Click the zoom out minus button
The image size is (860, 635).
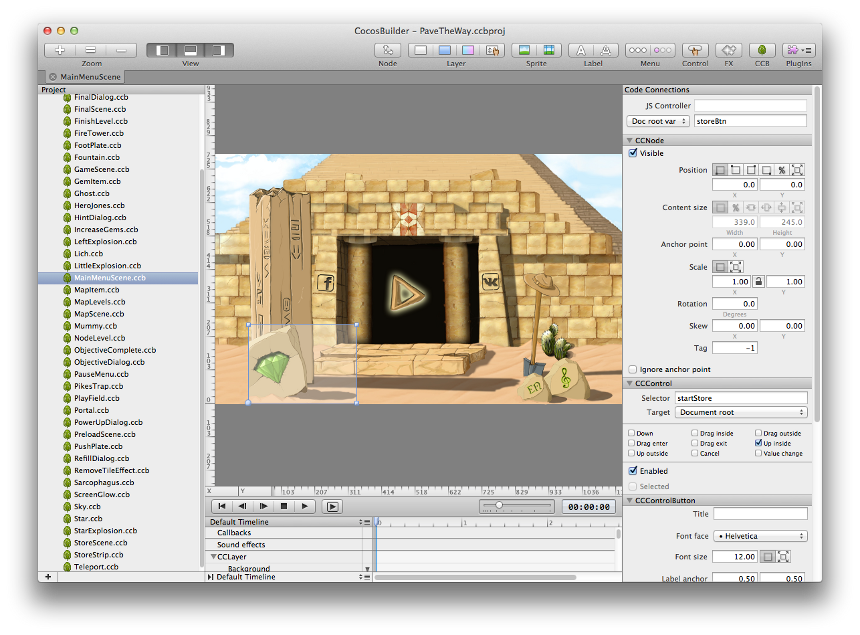[x=121, y=50]
